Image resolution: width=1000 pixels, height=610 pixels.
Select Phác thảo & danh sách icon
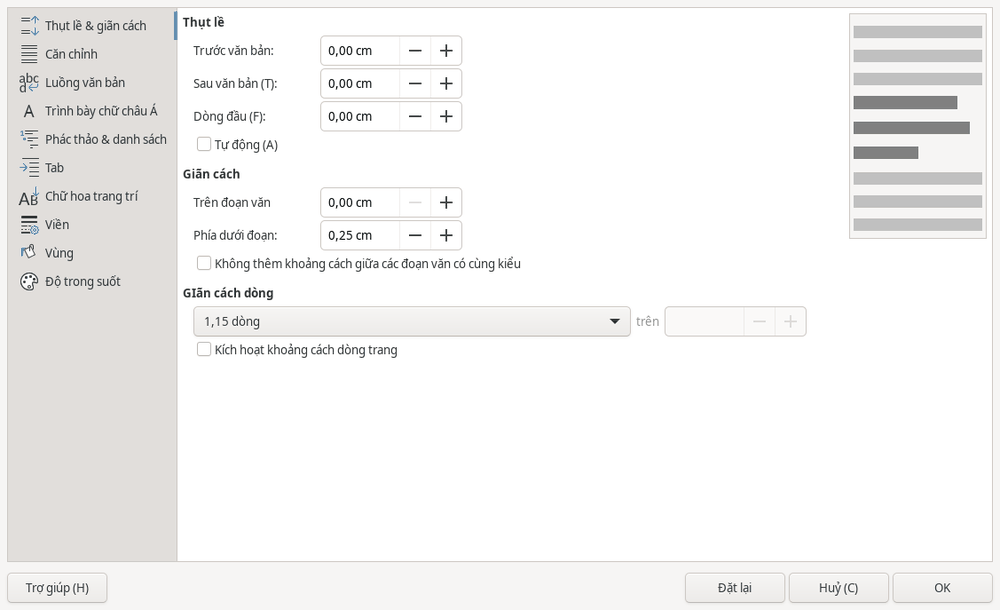point(29,139)
